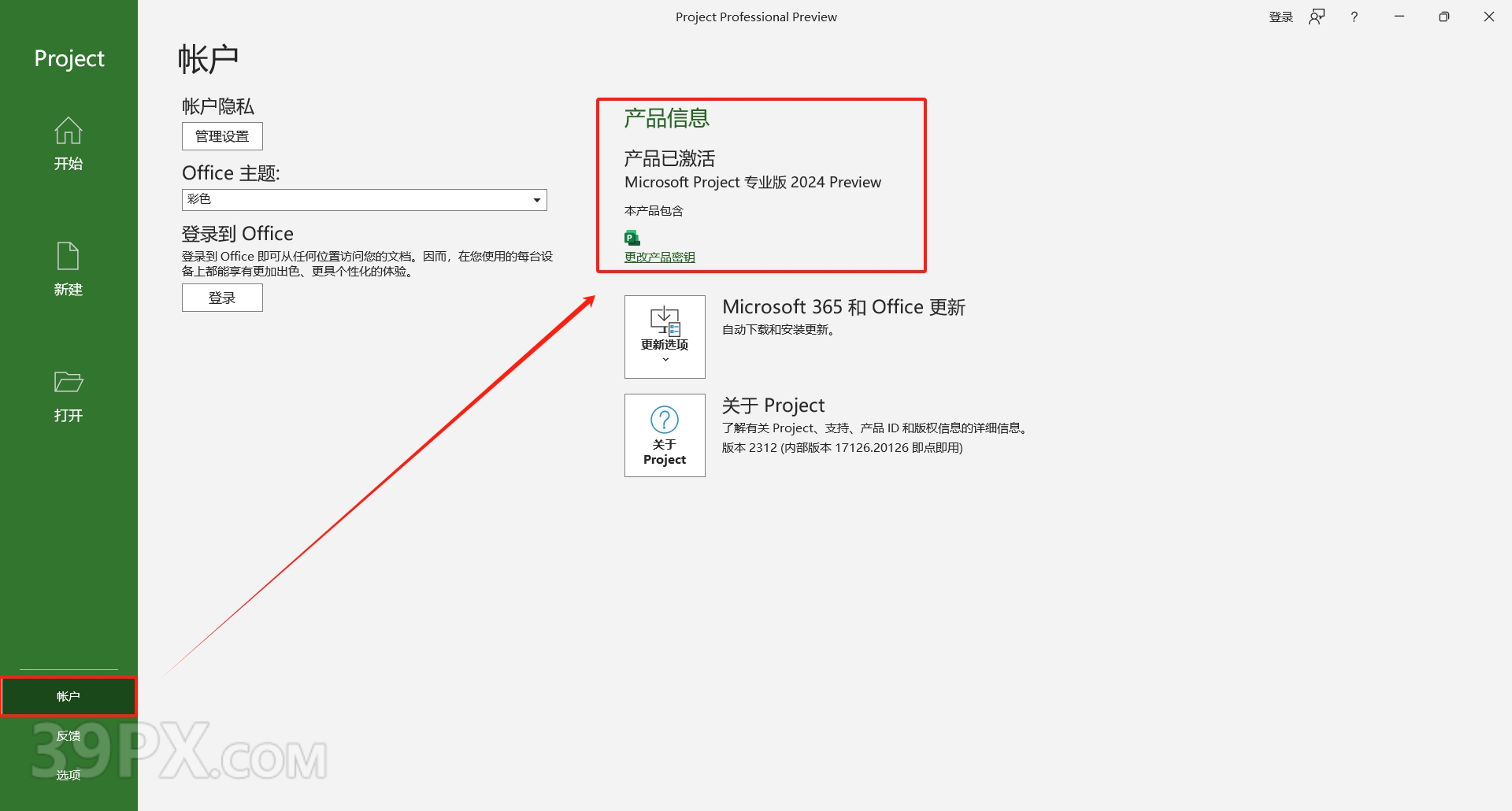Click the Project app icon under 本产品包含
Image resolution: width=1512 pixels, height=811 pixels.
632,237
